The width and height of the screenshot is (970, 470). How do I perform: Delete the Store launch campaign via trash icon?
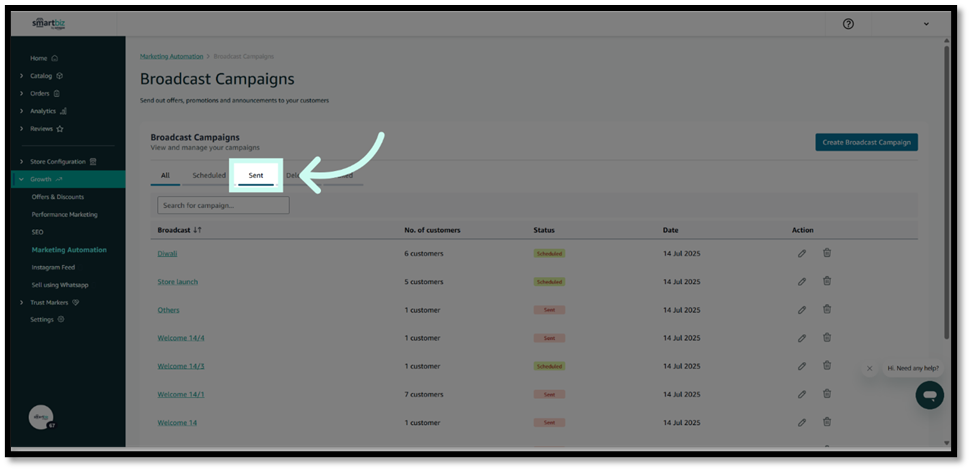pyautogui.click(x=827, y=281)
